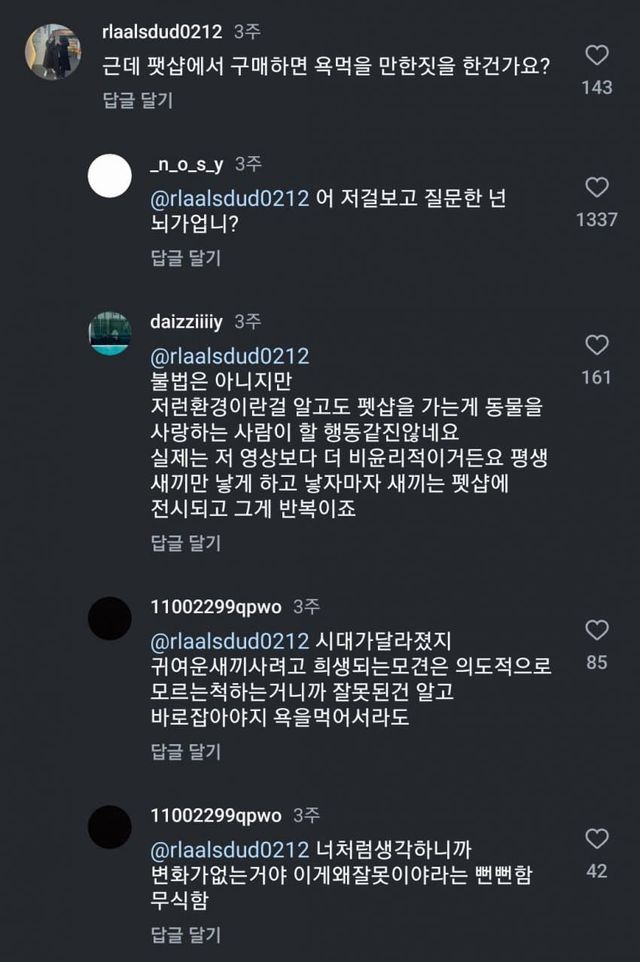Like _n_o_s_y's reply with the heart icon
Screen dimensions: 640x962
[x=597, y=187]
